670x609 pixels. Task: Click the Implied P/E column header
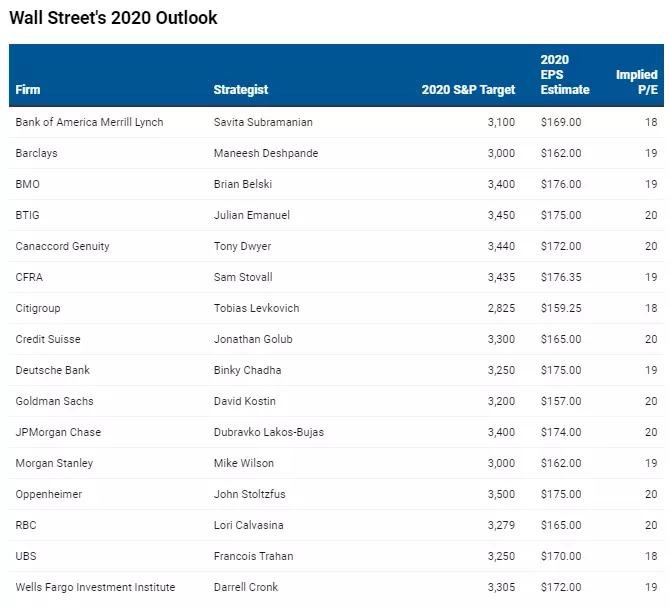tap(637, 82)
